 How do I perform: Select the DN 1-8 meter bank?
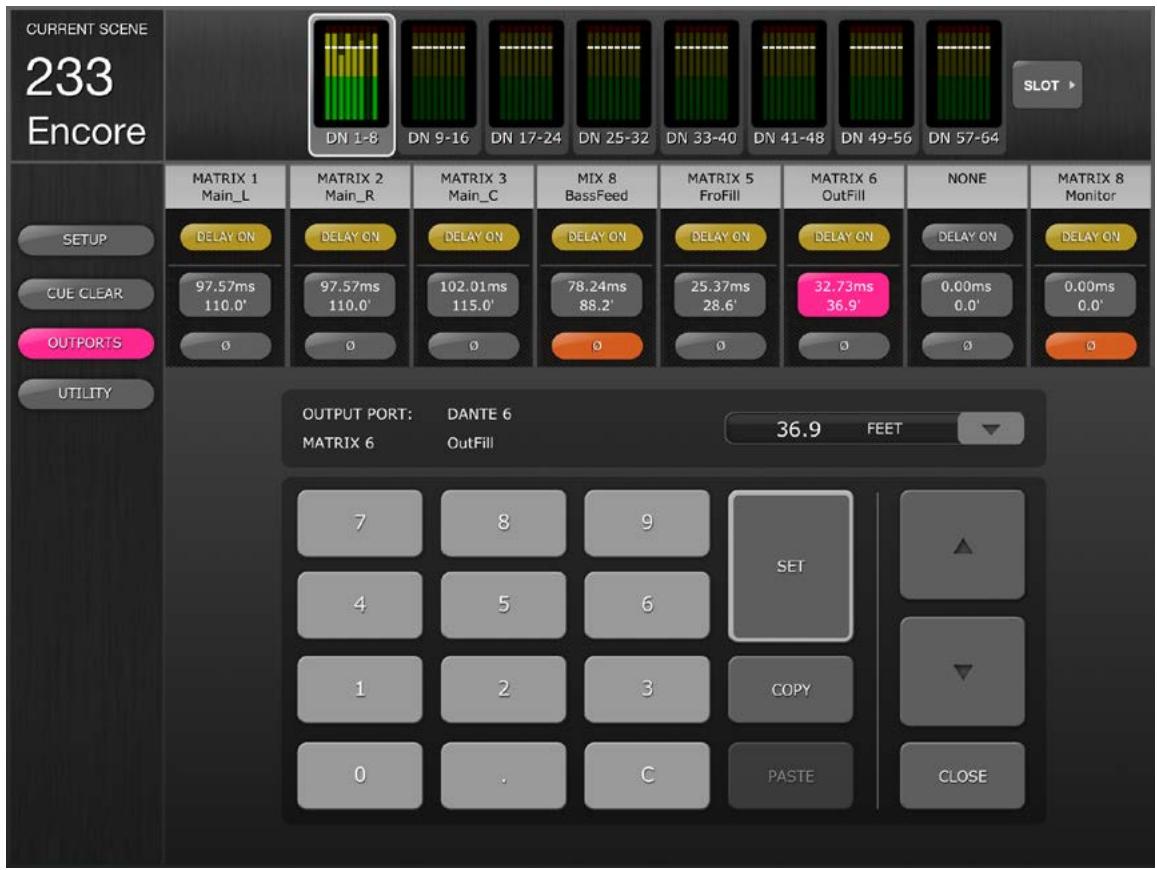click(351, 85)
